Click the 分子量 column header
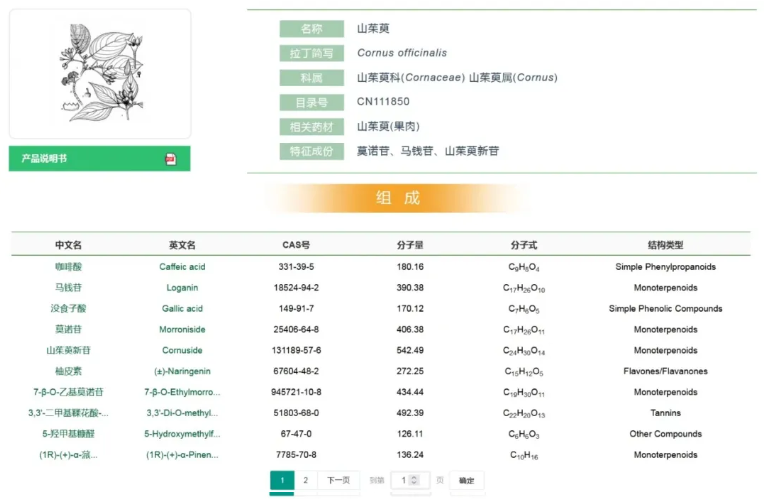This screenshot has height=499, width=766. pyautogui.click(x=410, y=245)
